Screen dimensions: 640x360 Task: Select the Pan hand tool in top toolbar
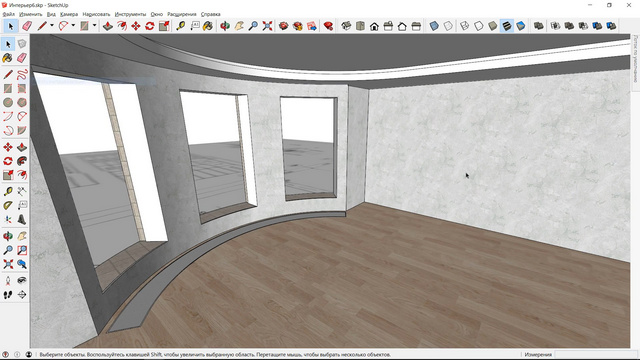239,26
